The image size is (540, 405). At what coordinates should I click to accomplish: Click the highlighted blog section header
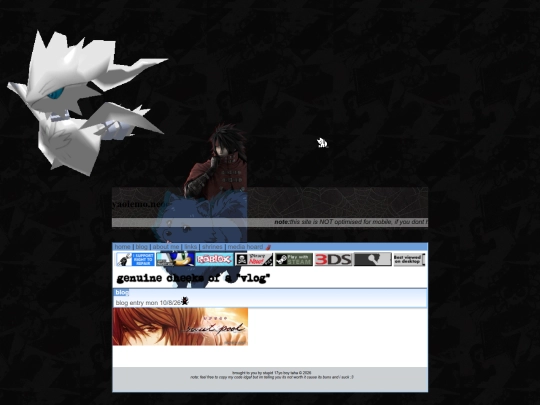pyautogui.click(x=121, y=292)
